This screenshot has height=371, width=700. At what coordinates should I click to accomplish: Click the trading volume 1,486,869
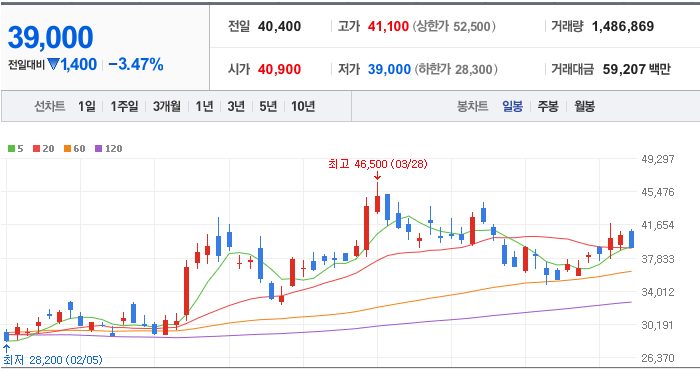[623, 26]
